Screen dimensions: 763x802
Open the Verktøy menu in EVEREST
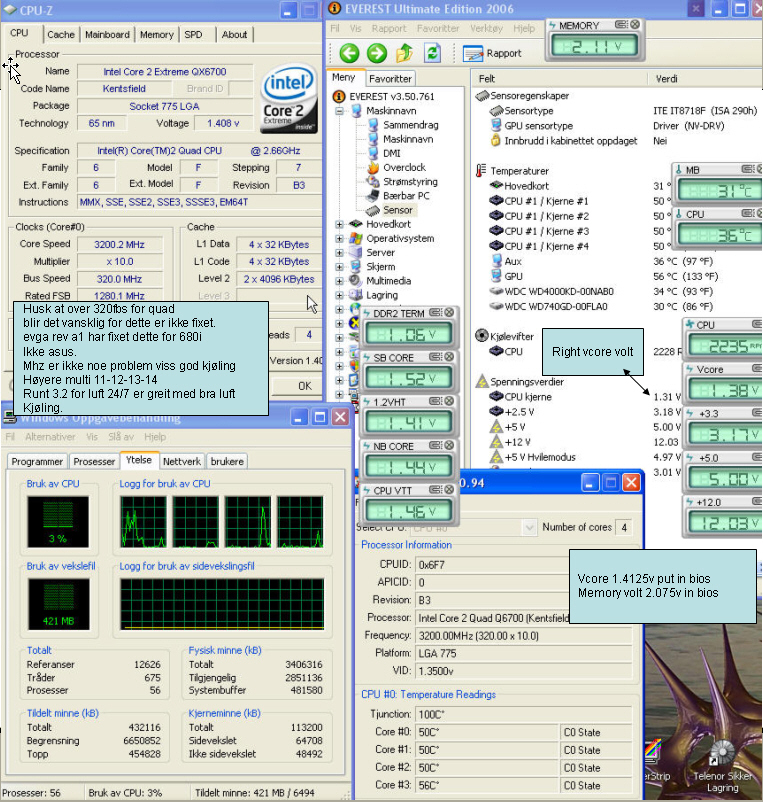[x=486, y=29]
